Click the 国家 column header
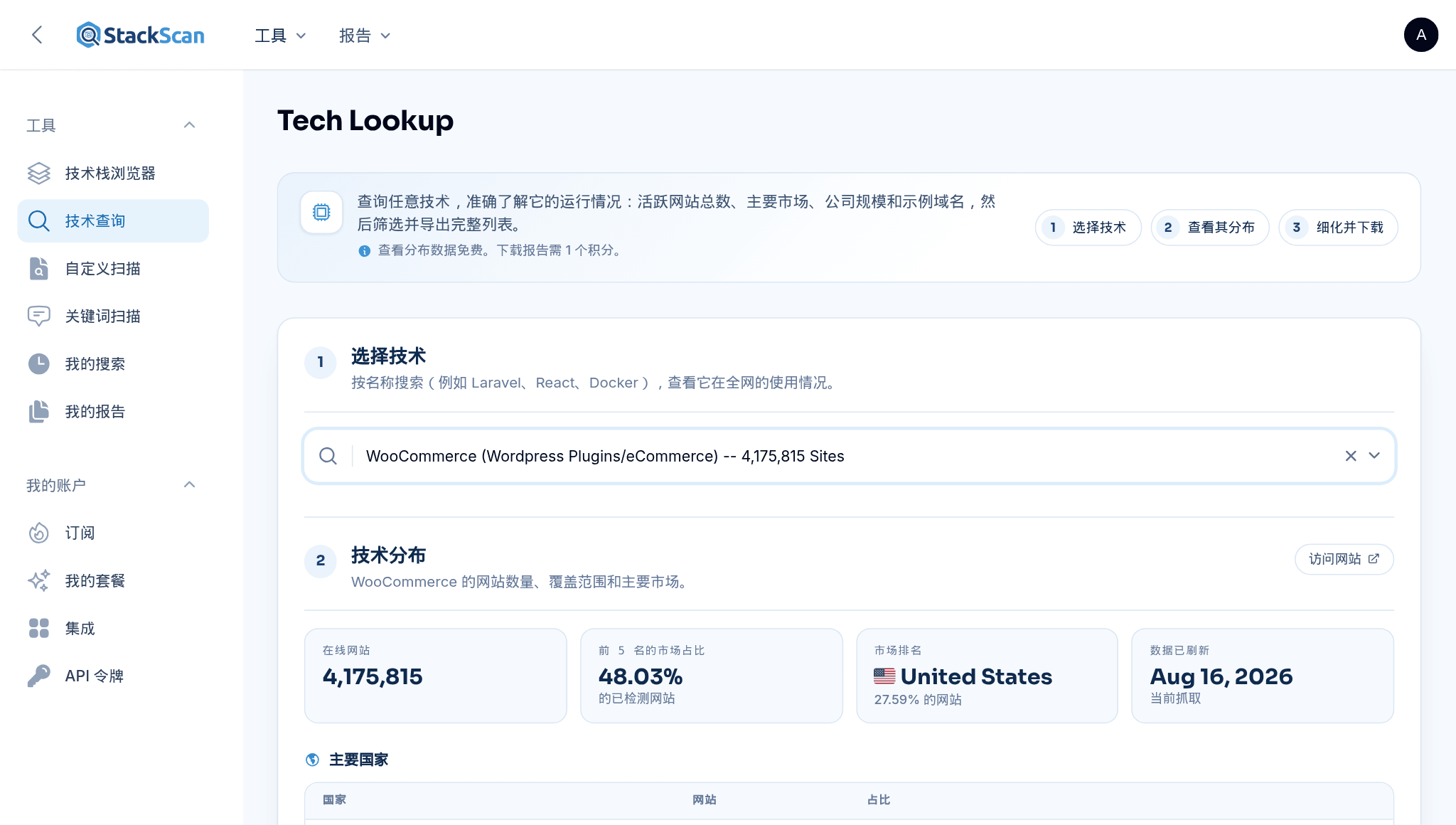 click(x=334, y=800)
